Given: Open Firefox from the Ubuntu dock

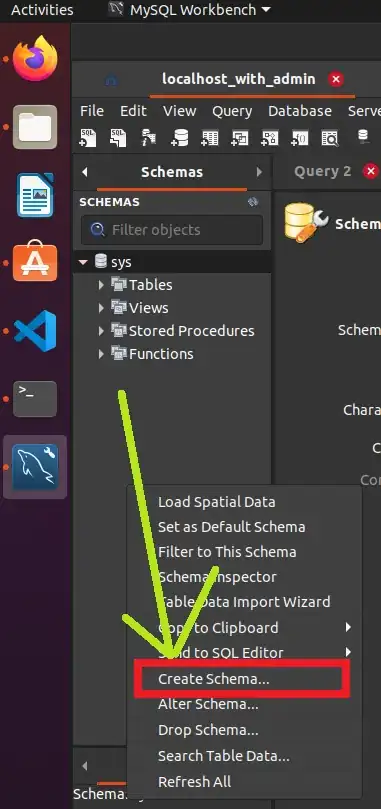Looking at the screenshot, I should coord(35,58).
